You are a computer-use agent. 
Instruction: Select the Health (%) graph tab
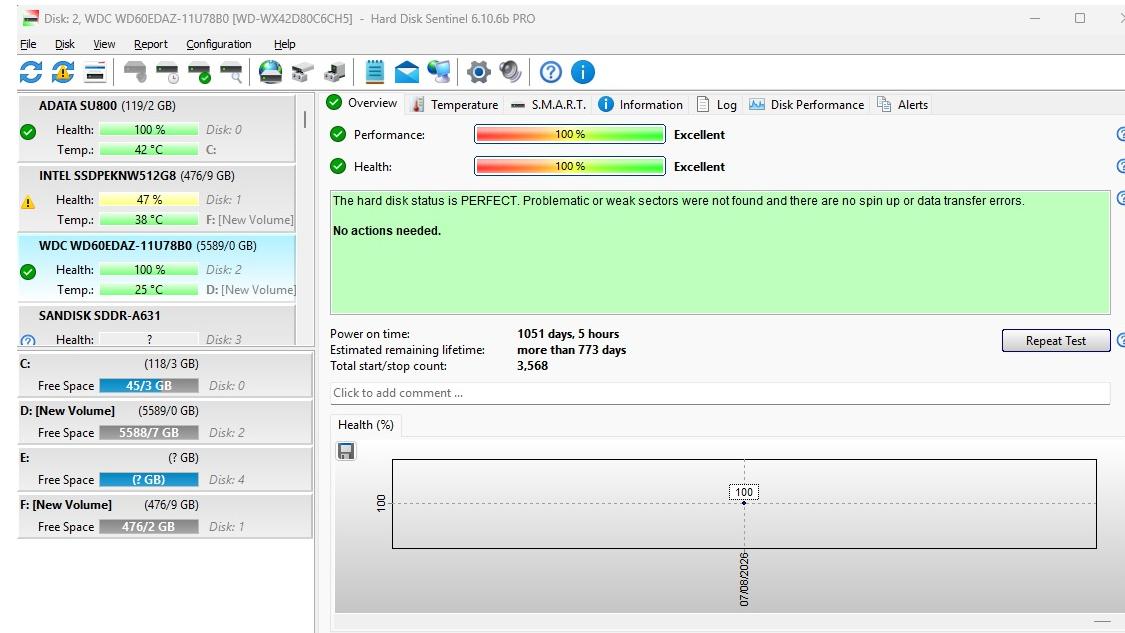pyautogui.click(x=366, y=425)
